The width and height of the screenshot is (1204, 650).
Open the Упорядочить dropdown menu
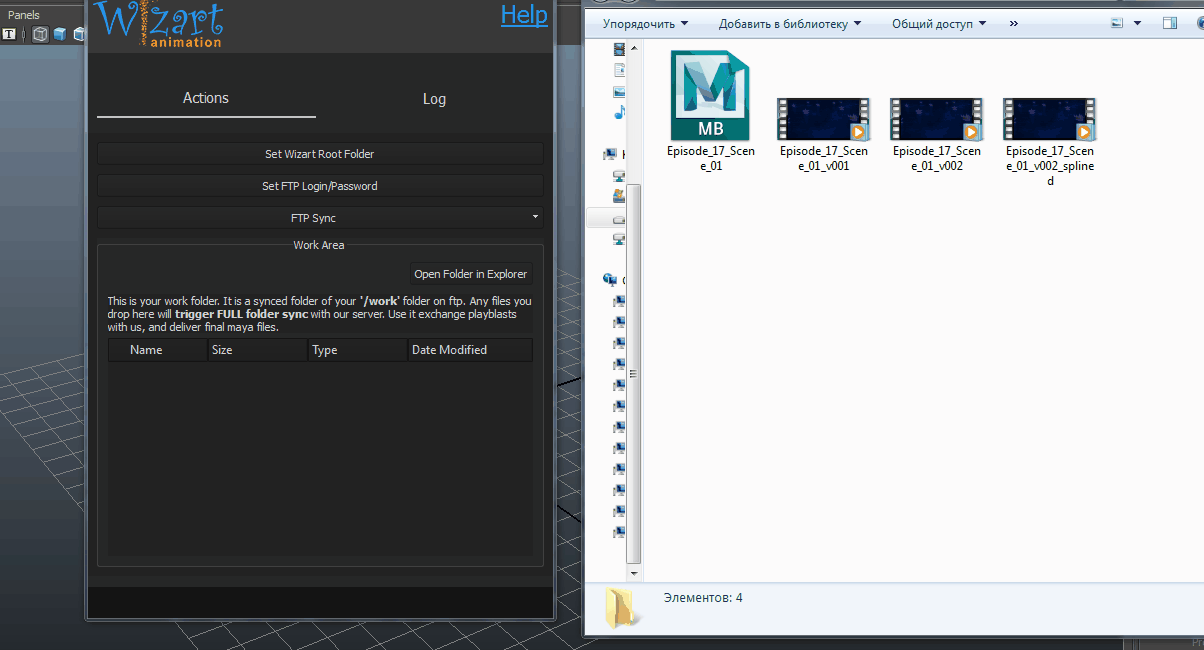pyautogui.click(x=645, y=23)
